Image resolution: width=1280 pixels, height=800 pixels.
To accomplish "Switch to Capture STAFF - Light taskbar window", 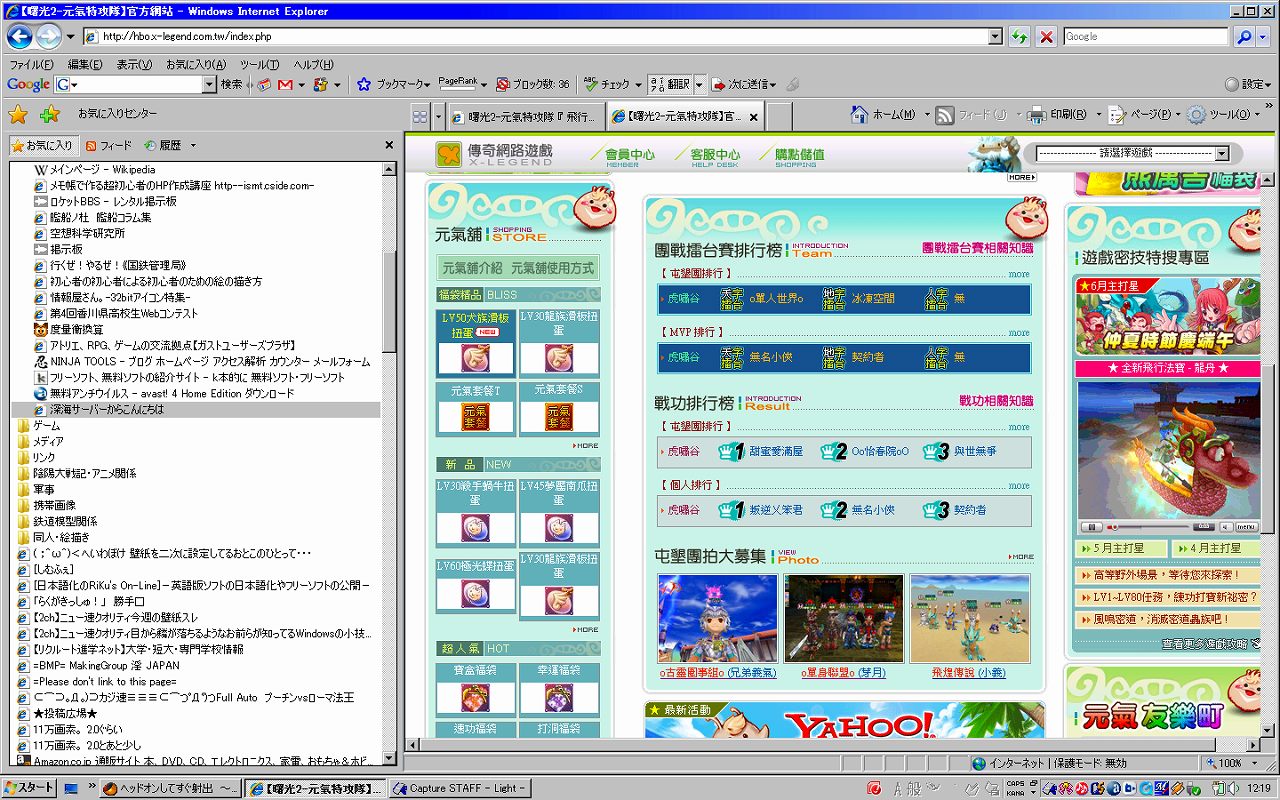I will pos(460,788).
